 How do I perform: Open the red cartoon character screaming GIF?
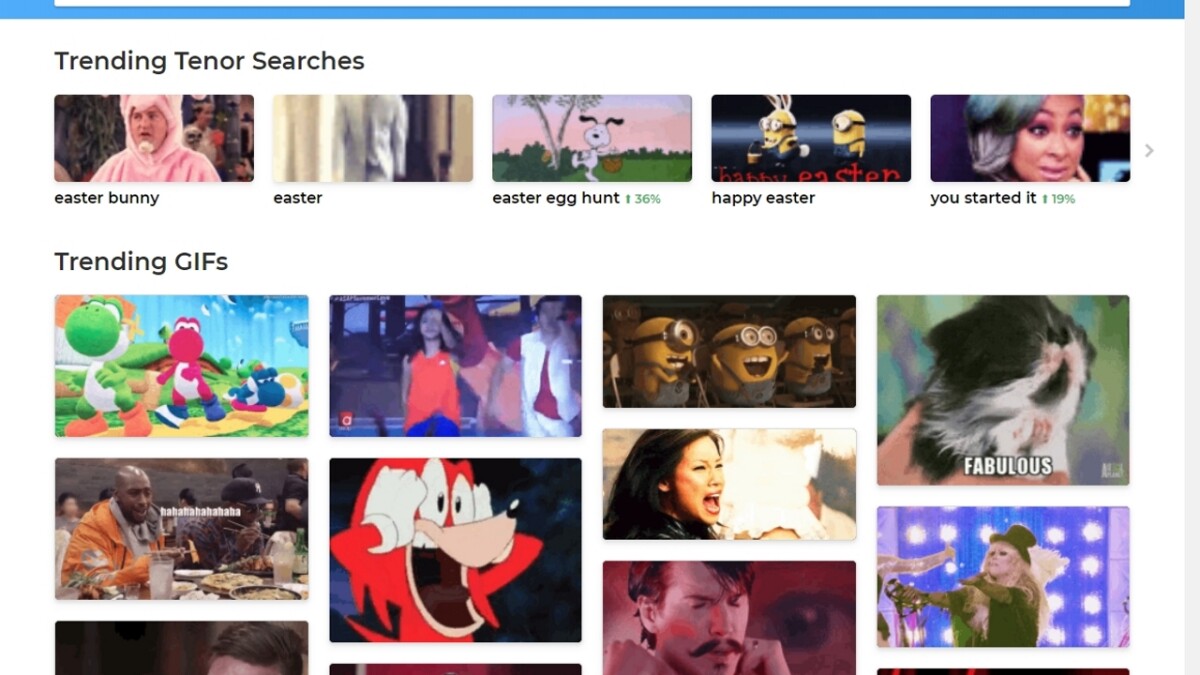[x=455, y=550]
